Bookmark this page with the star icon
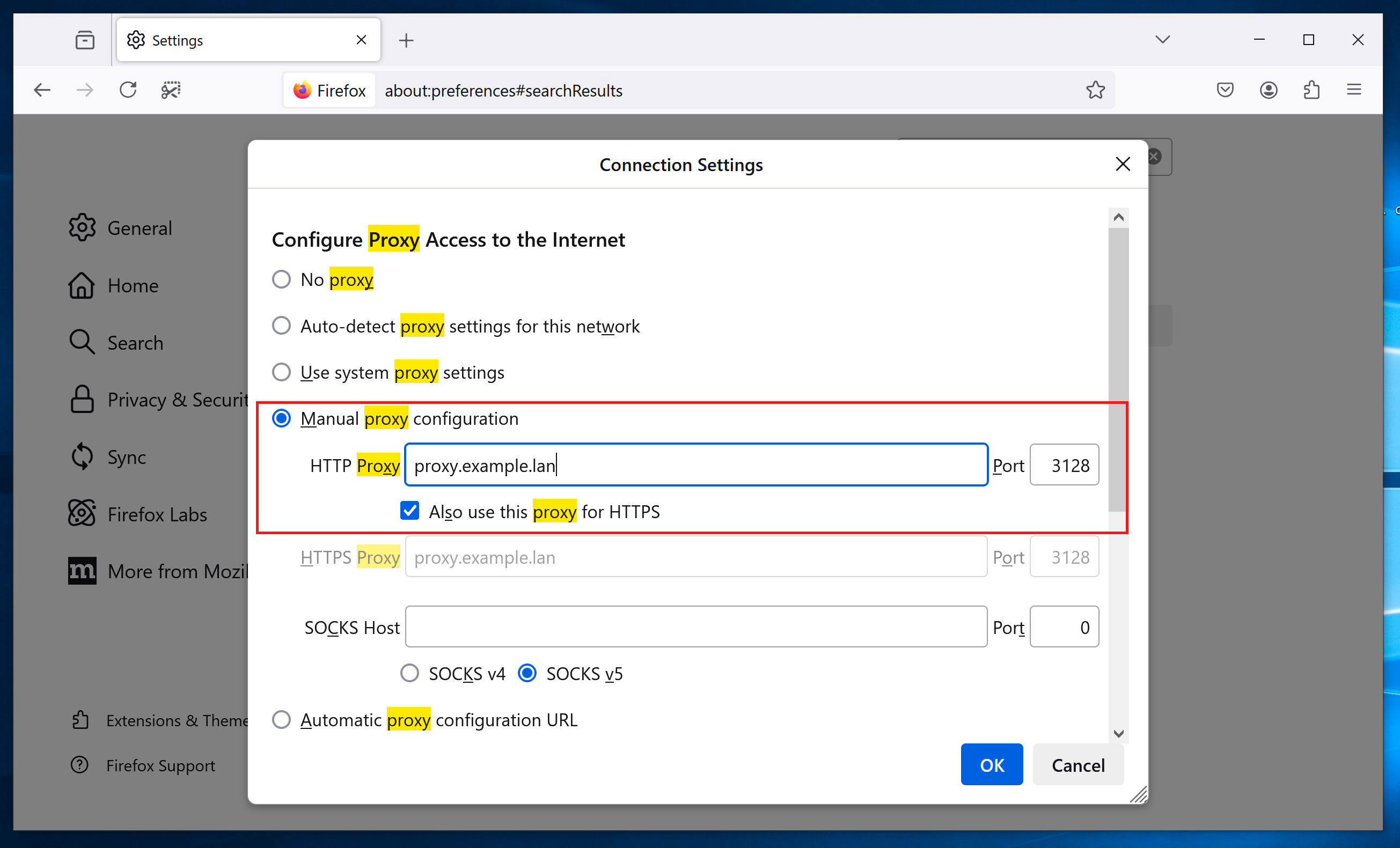 1095,90
